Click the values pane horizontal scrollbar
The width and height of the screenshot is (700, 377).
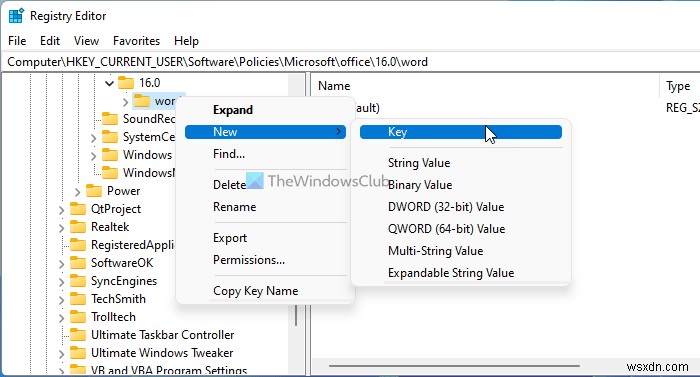tap(454, 366)
